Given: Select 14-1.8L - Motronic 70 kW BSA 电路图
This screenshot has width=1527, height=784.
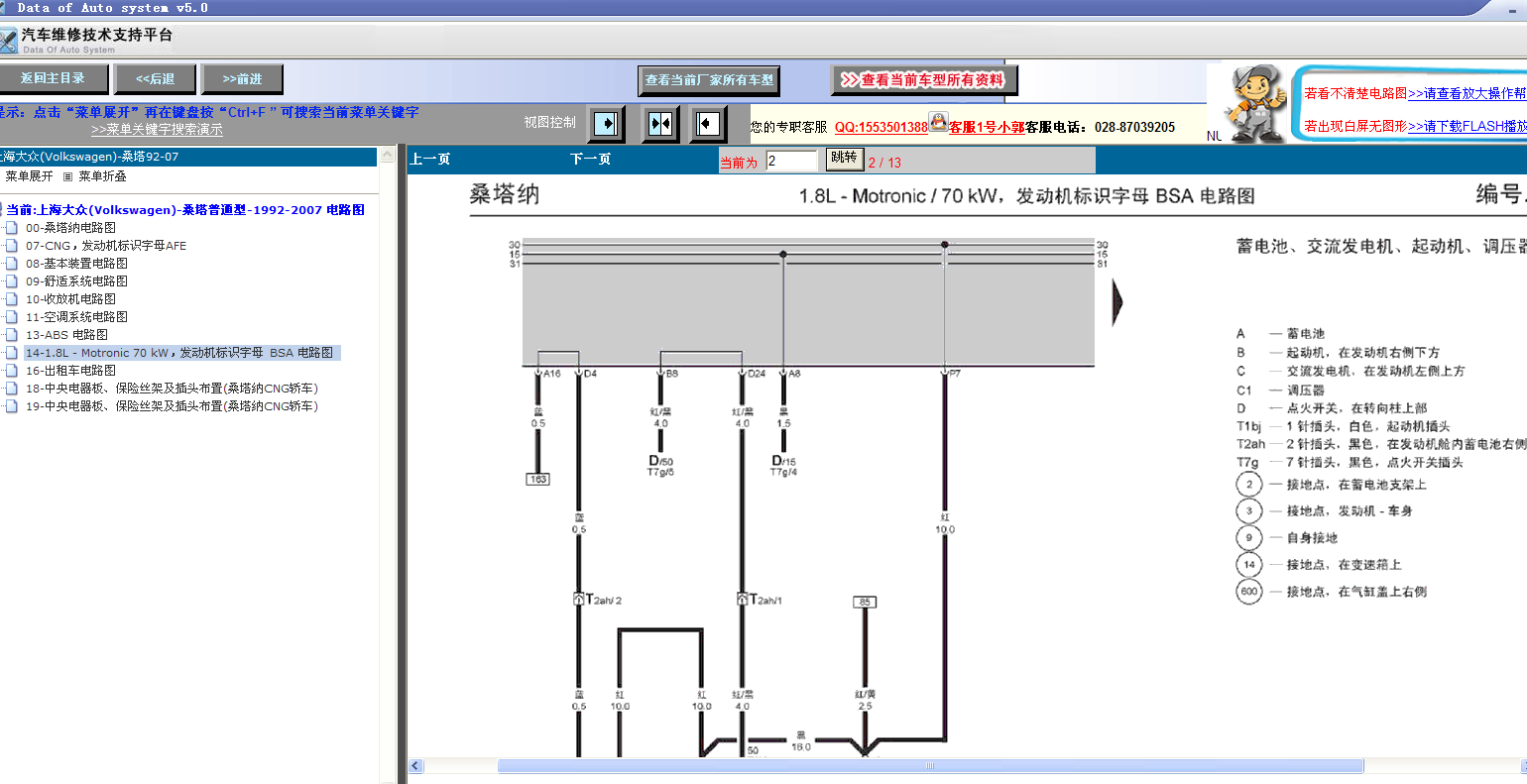Looking at the screenshot, I should [x=182, y=353].
